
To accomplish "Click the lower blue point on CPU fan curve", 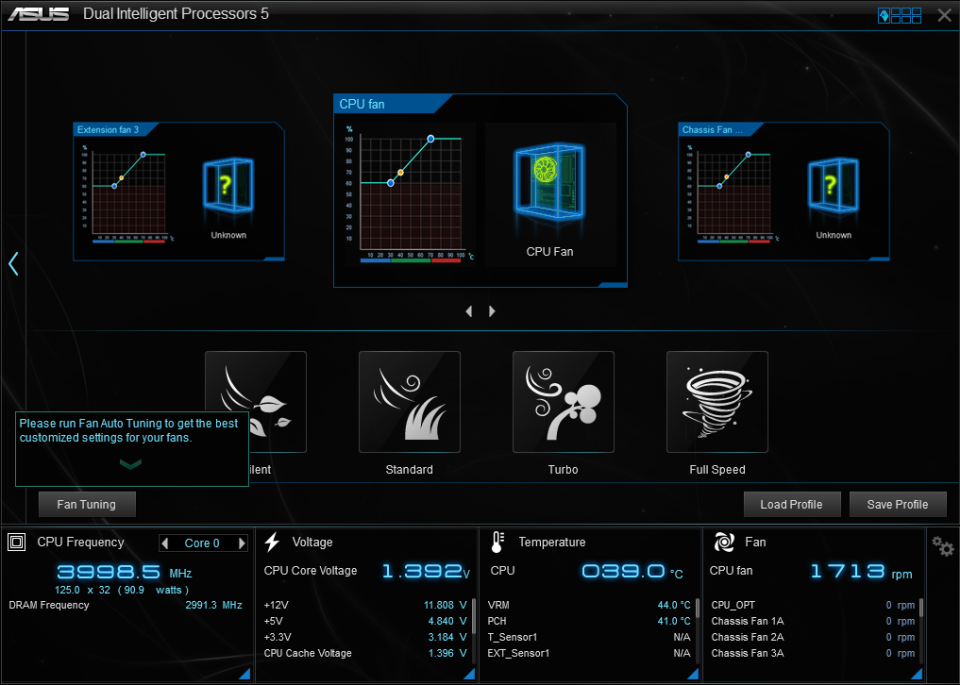I will click(391, 182).
